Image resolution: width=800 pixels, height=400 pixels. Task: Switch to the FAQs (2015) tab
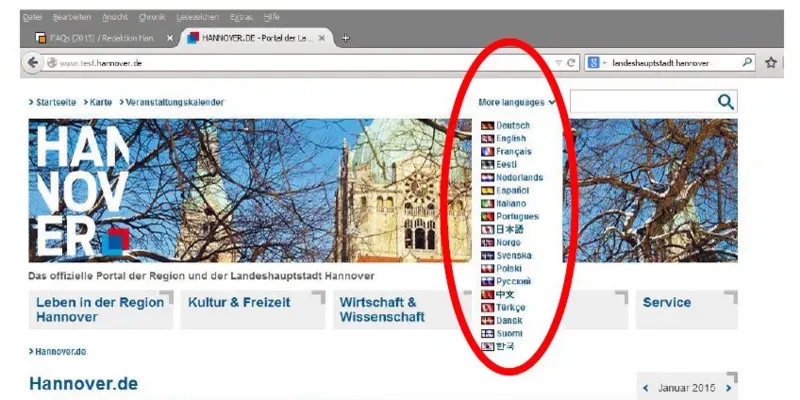(104, 38)
